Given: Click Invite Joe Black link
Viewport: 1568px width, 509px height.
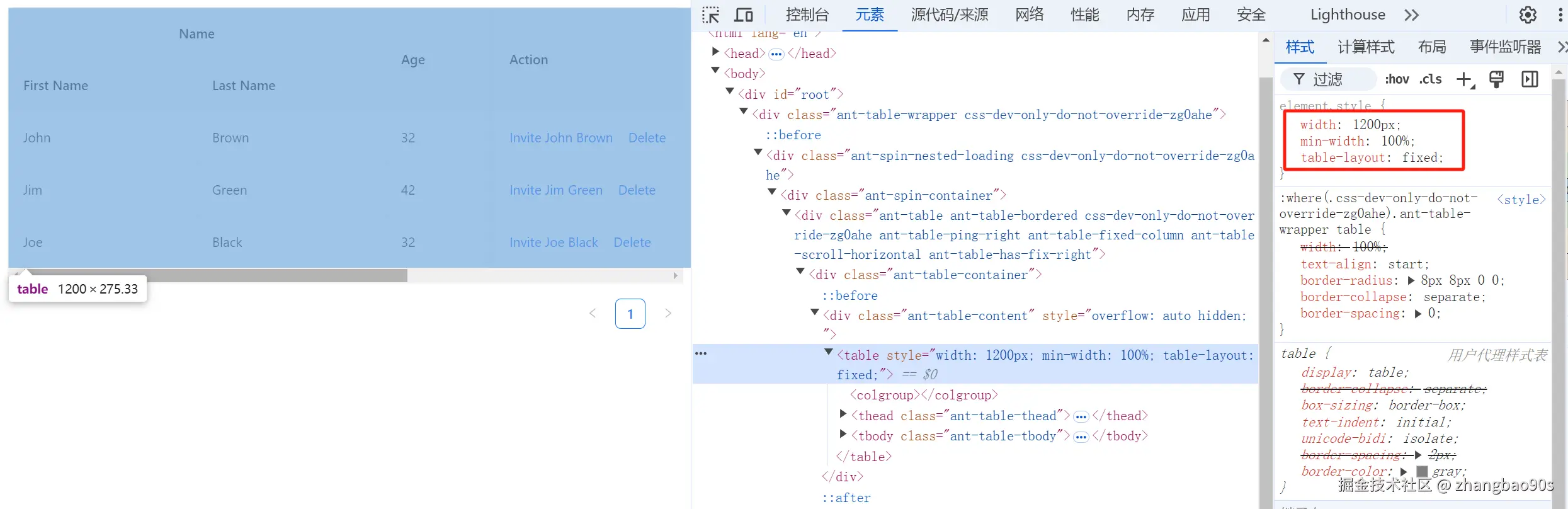Looking at the screenshot, I should pos(554,243).
